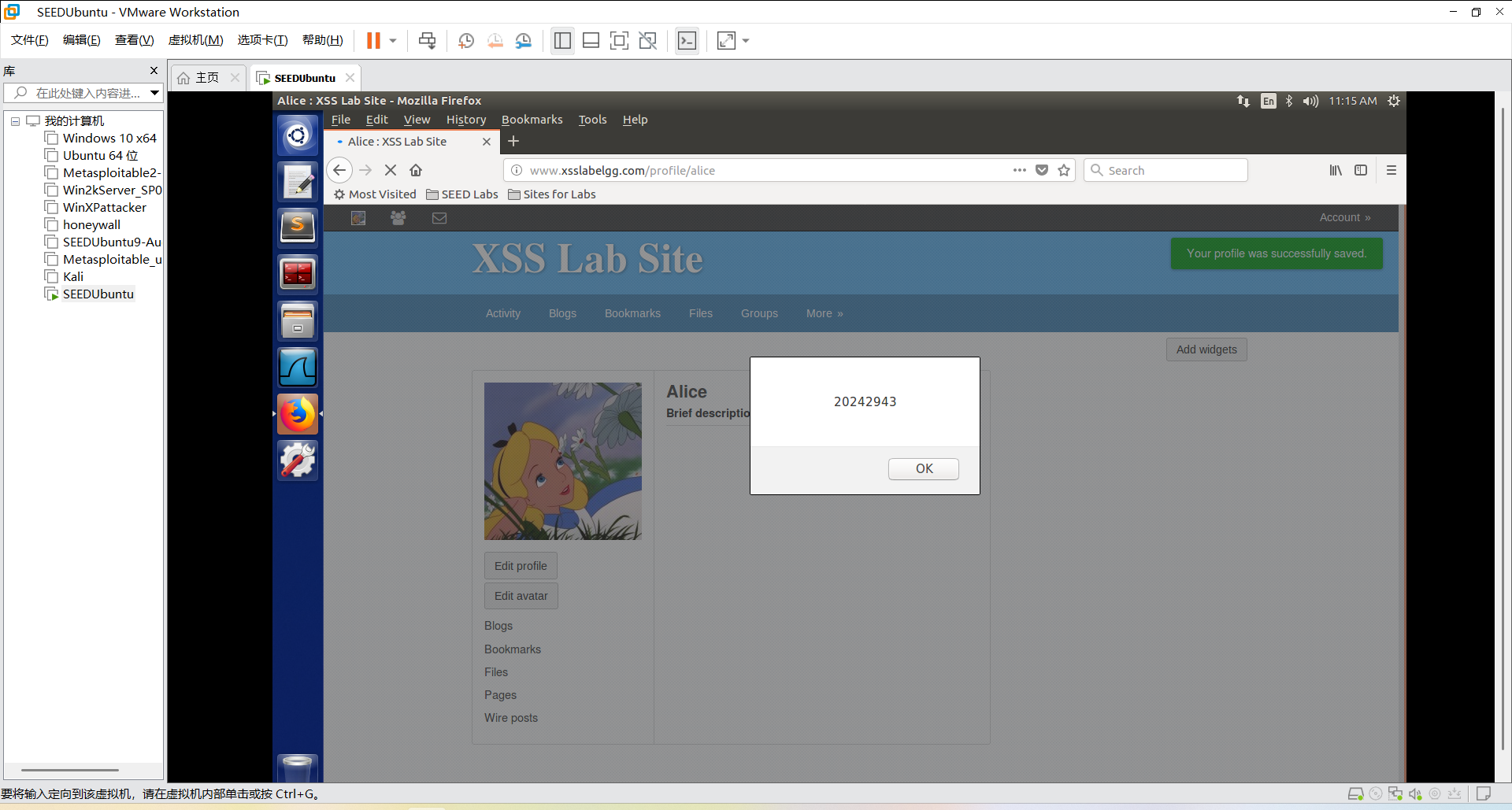Open the SEED Labs bookmarks folder
Viewport: 1512px width, 810px height.
click(462, 194)
